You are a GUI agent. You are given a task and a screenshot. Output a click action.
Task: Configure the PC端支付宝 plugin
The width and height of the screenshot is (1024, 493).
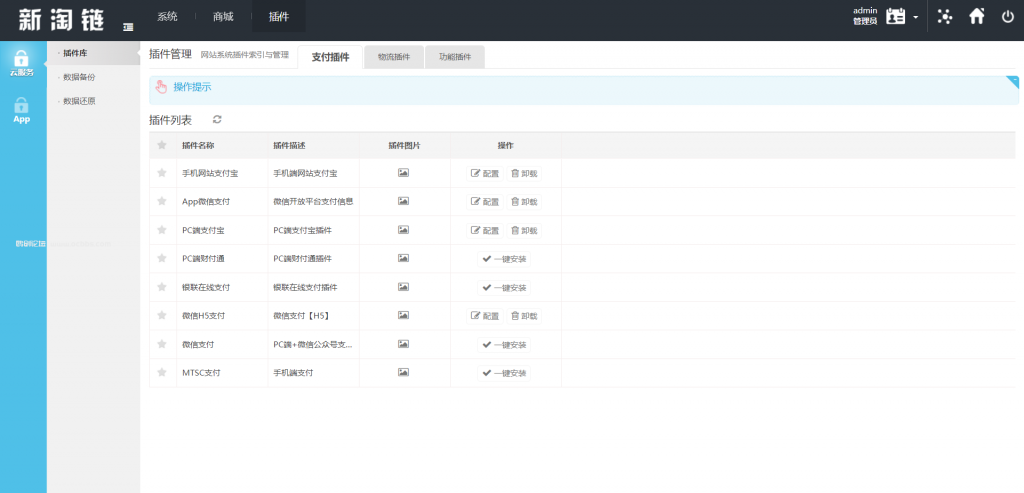tap(485, 231)
